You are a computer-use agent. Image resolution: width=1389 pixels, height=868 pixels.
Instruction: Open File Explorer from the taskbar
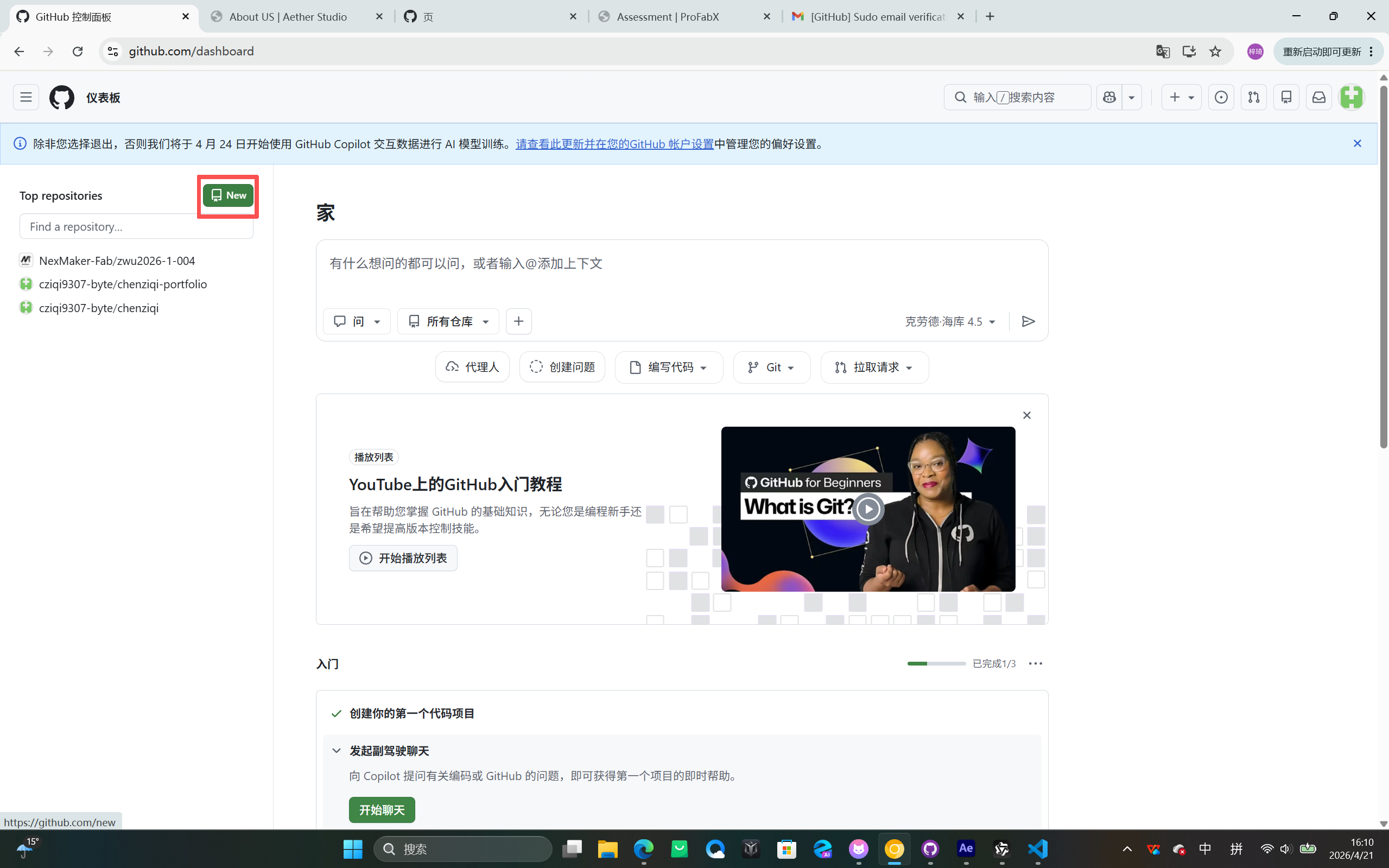[607, 848]
